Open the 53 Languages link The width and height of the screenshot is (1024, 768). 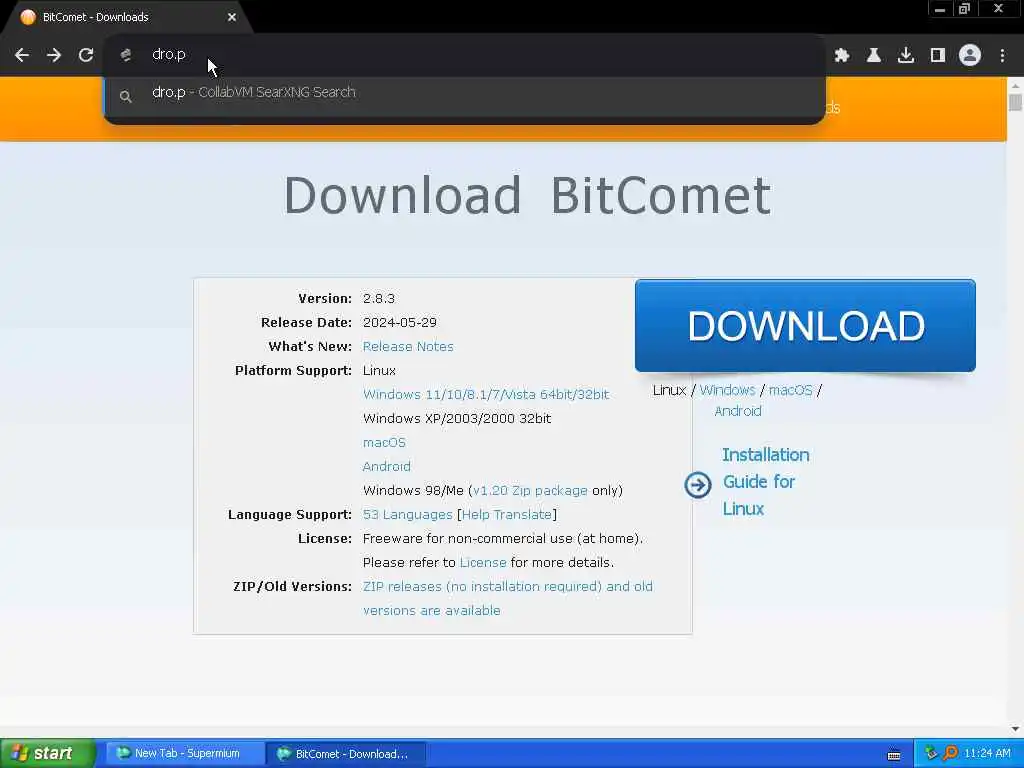pos(408,515)
